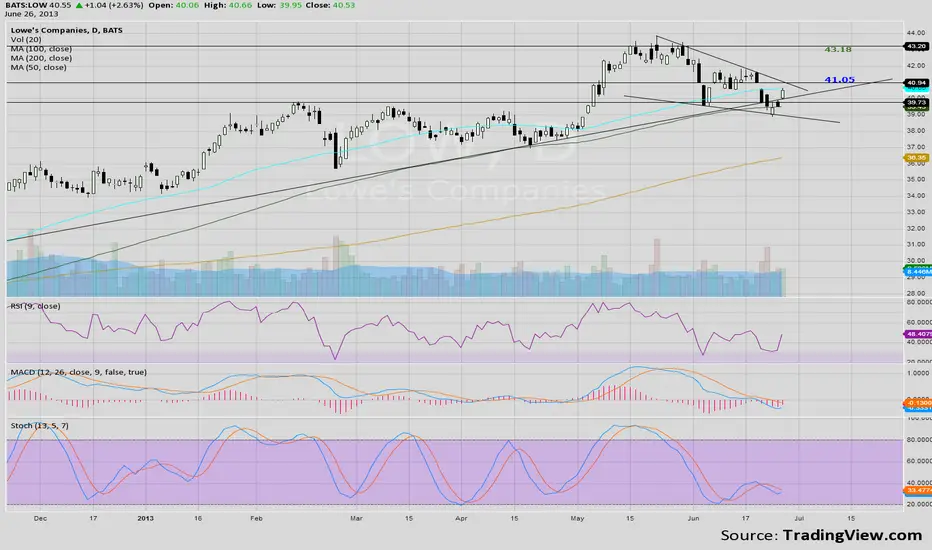Click the 80.0000 label in Stoch pane

tap(919, 439)
